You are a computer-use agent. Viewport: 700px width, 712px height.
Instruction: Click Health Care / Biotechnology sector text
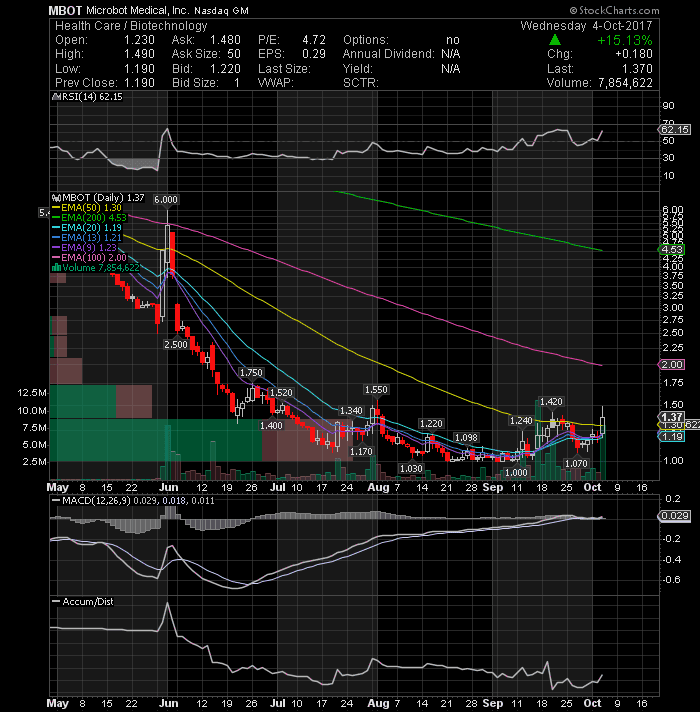(x=131, y=26)
